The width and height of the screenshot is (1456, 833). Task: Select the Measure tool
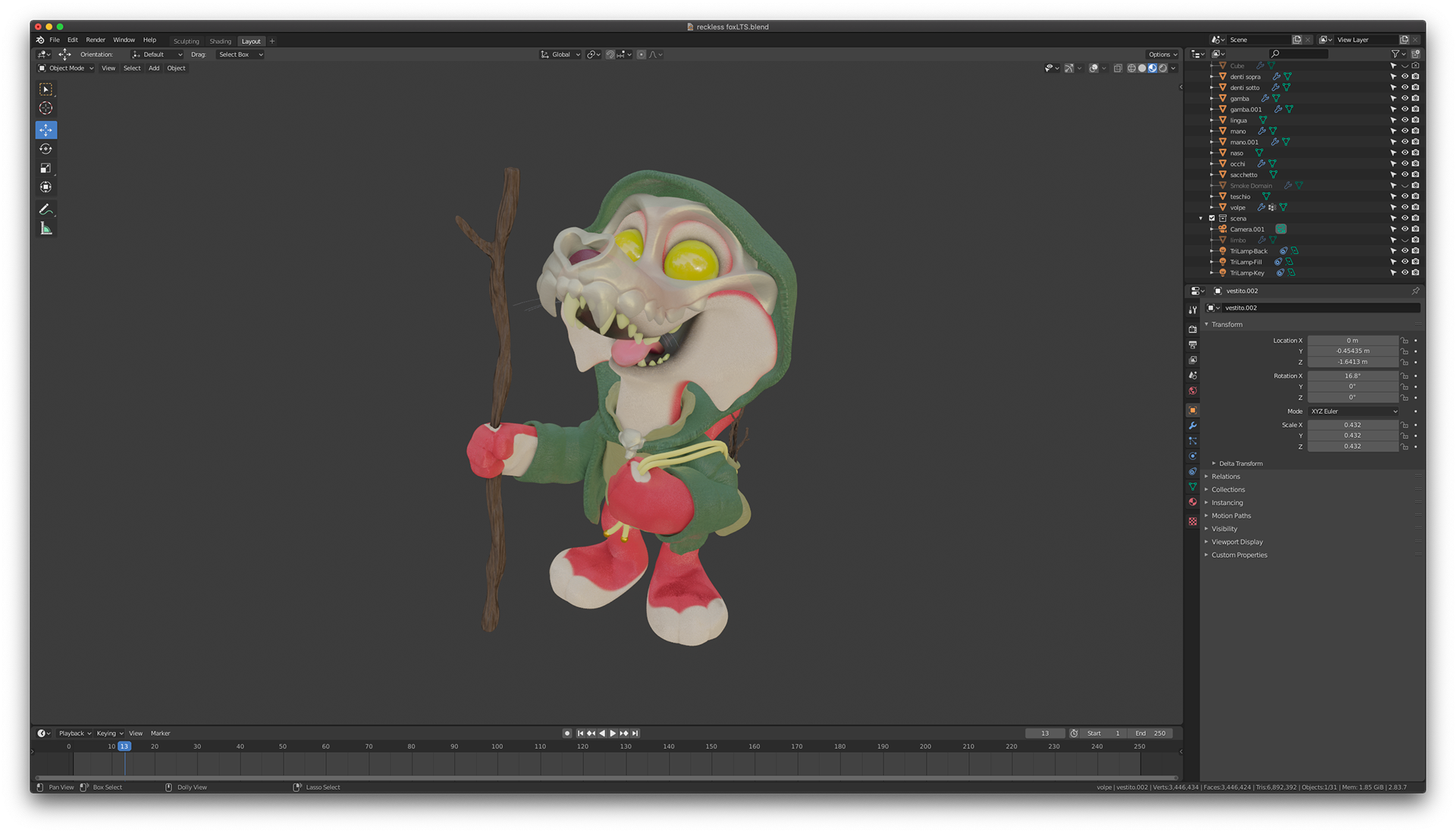pyautogui.click(x=45, y=229)
